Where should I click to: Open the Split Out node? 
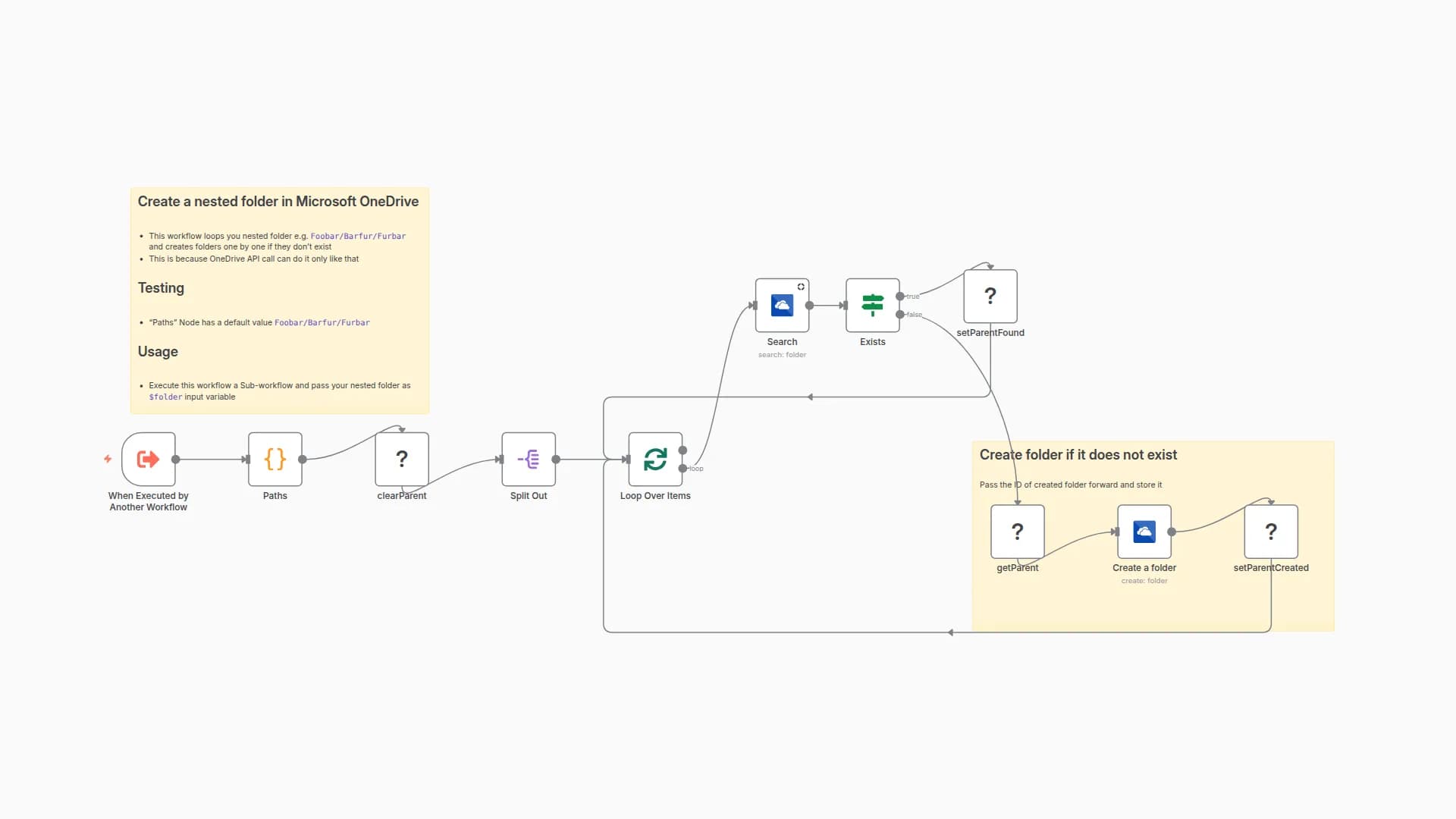coord(529,459)
